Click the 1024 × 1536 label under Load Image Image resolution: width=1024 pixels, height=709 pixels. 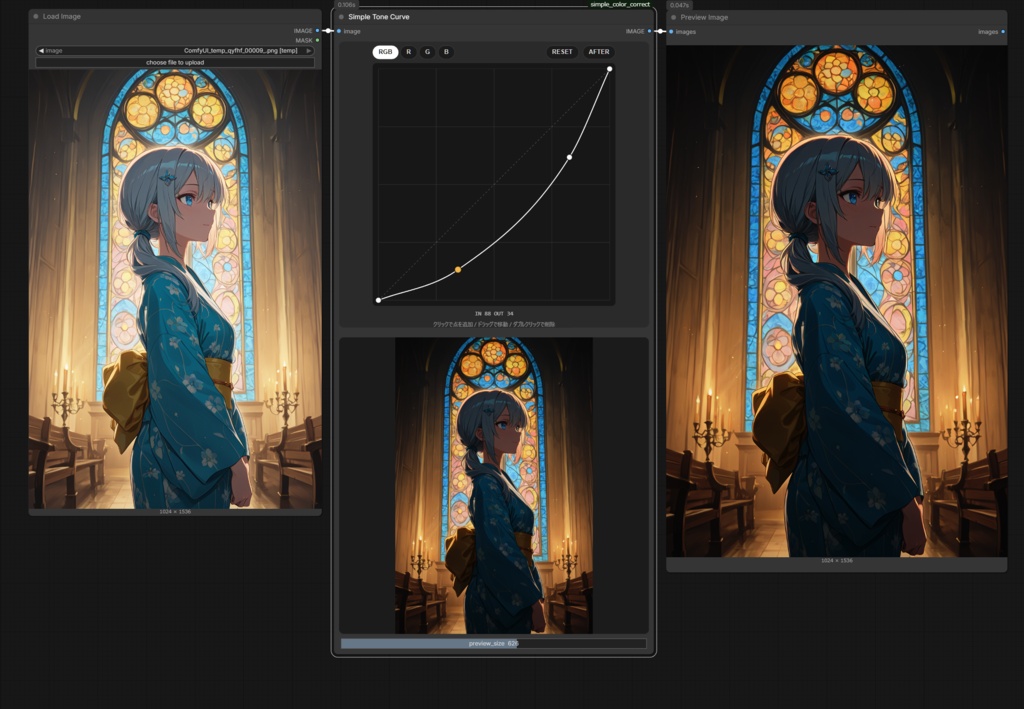[175, 512]
